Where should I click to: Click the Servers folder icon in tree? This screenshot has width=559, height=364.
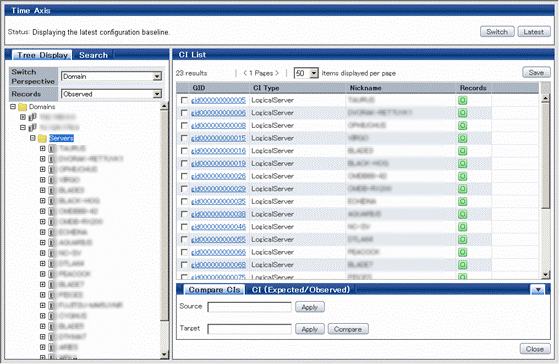42,138
